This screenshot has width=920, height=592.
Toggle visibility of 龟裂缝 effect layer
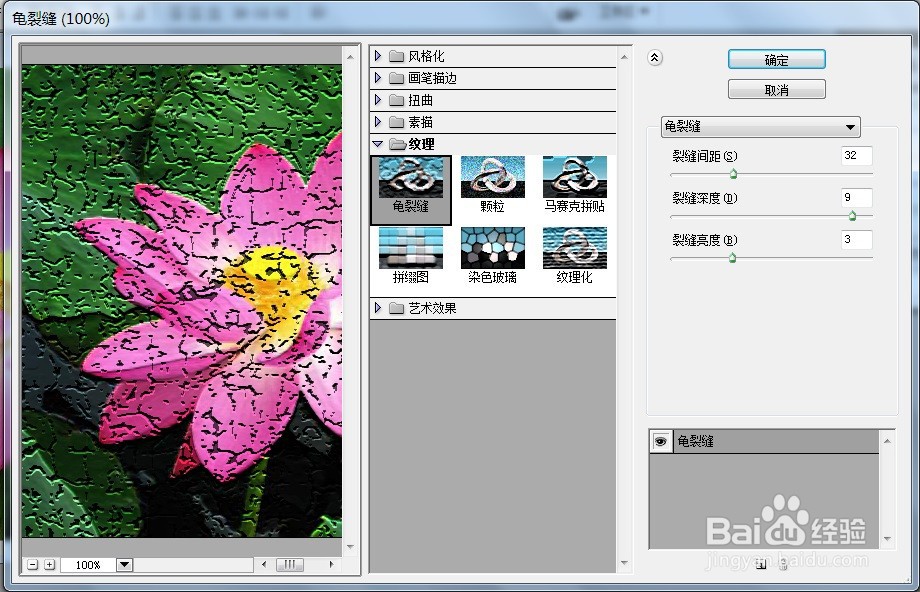[661, 441]
